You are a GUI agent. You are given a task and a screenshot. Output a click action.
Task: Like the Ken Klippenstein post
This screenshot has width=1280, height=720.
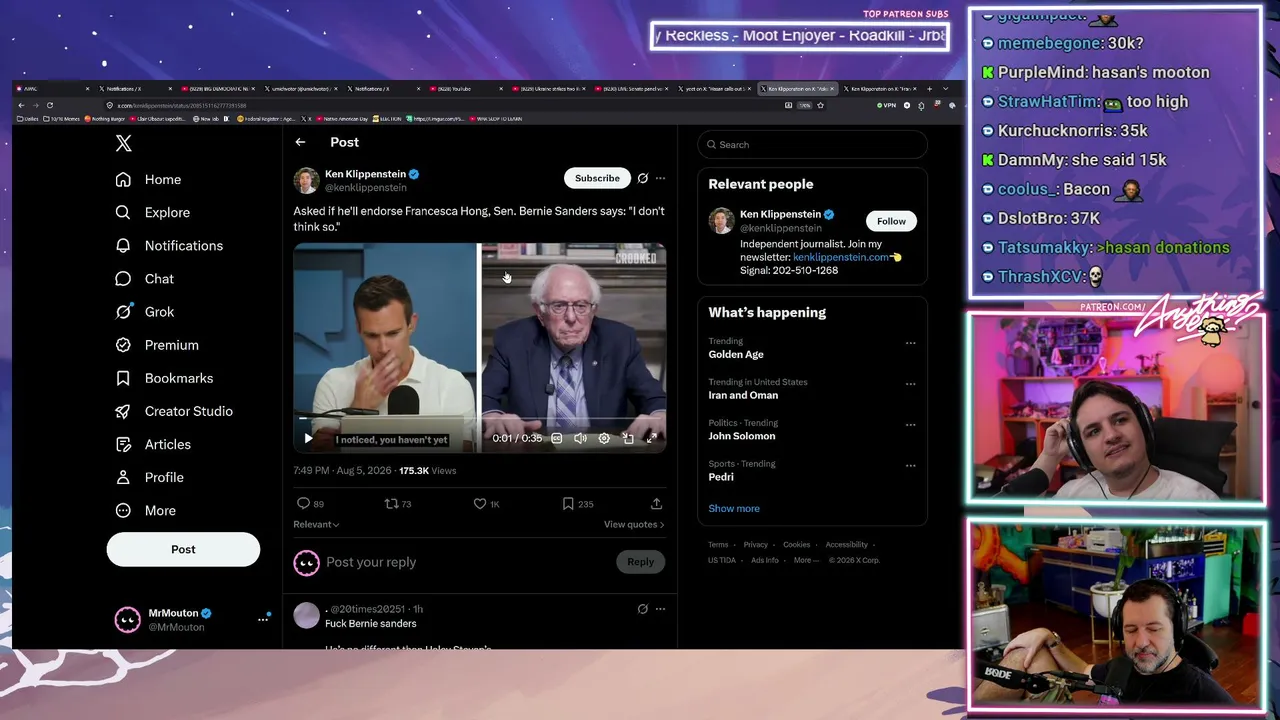pos(479,504)
